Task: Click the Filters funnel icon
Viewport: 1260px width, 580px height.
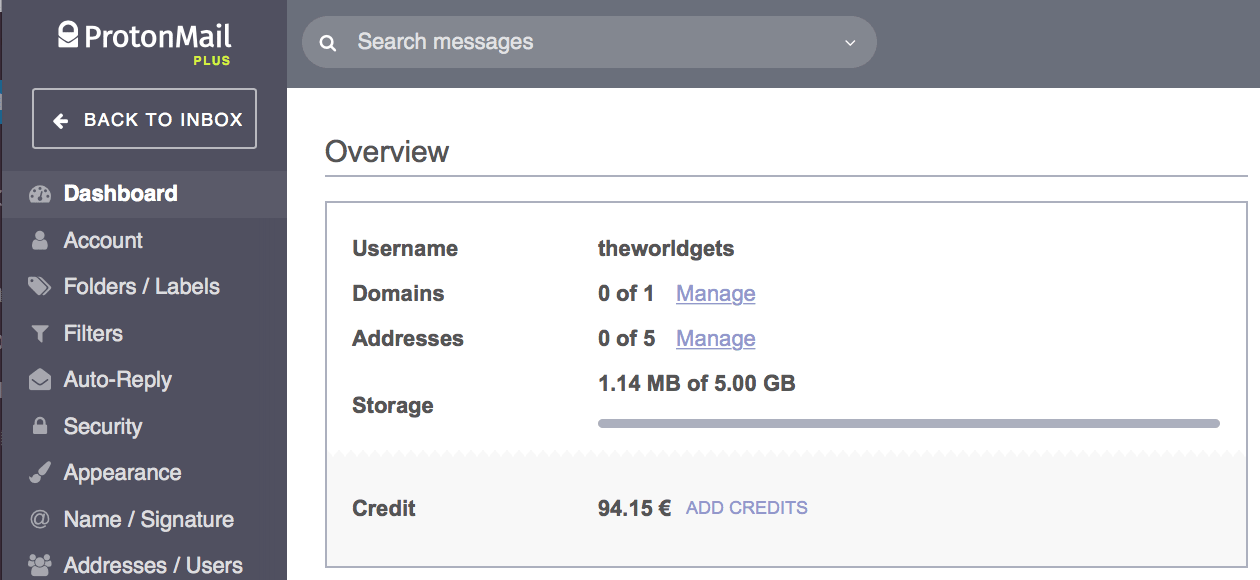Action: pyautogui.click(x=40, y=334)
